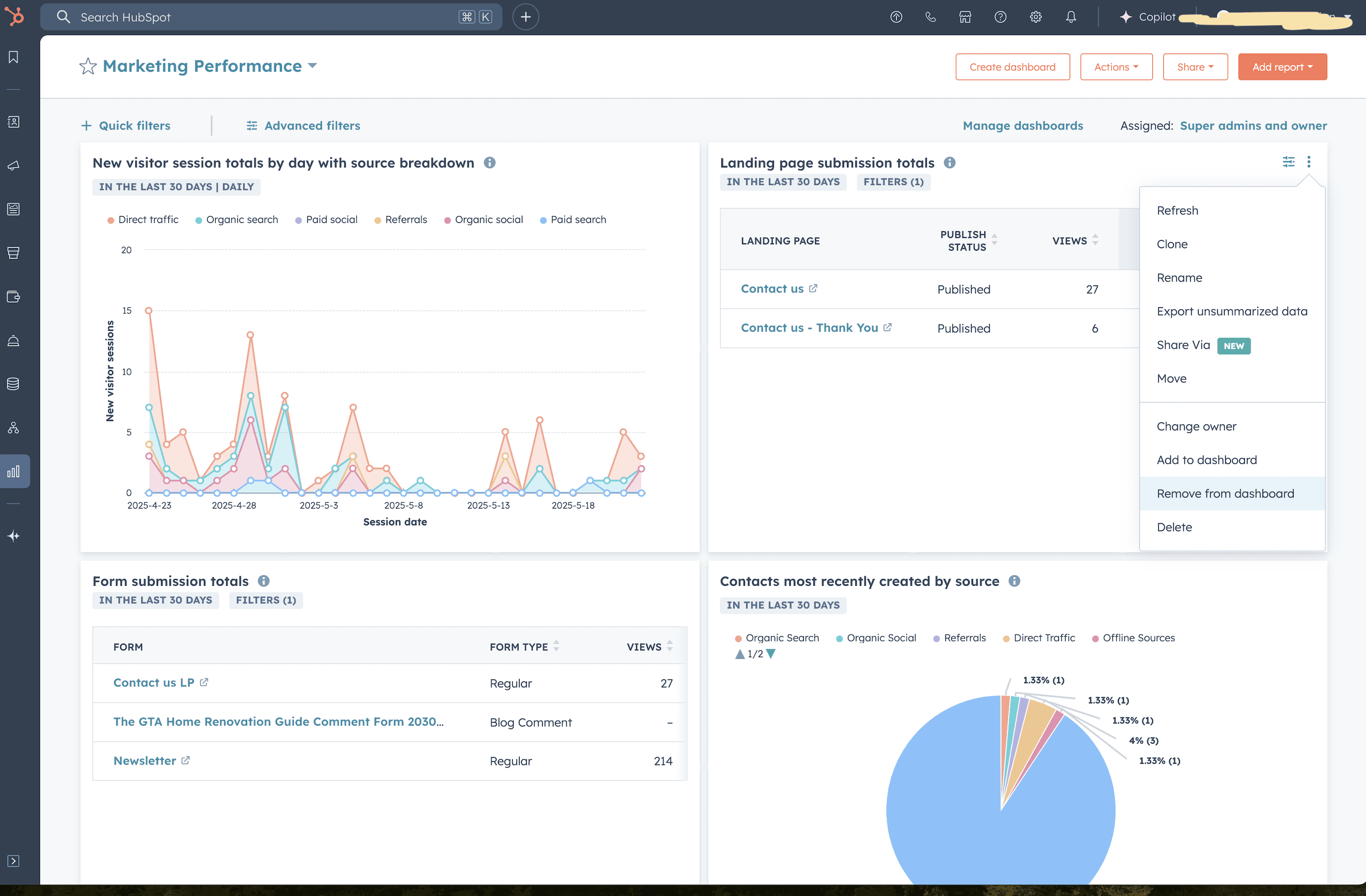Select Remove from dashboard menu option
The width and height of the screenshot is (1366, 896).
pyautogui.click(x=1225, y=494)
